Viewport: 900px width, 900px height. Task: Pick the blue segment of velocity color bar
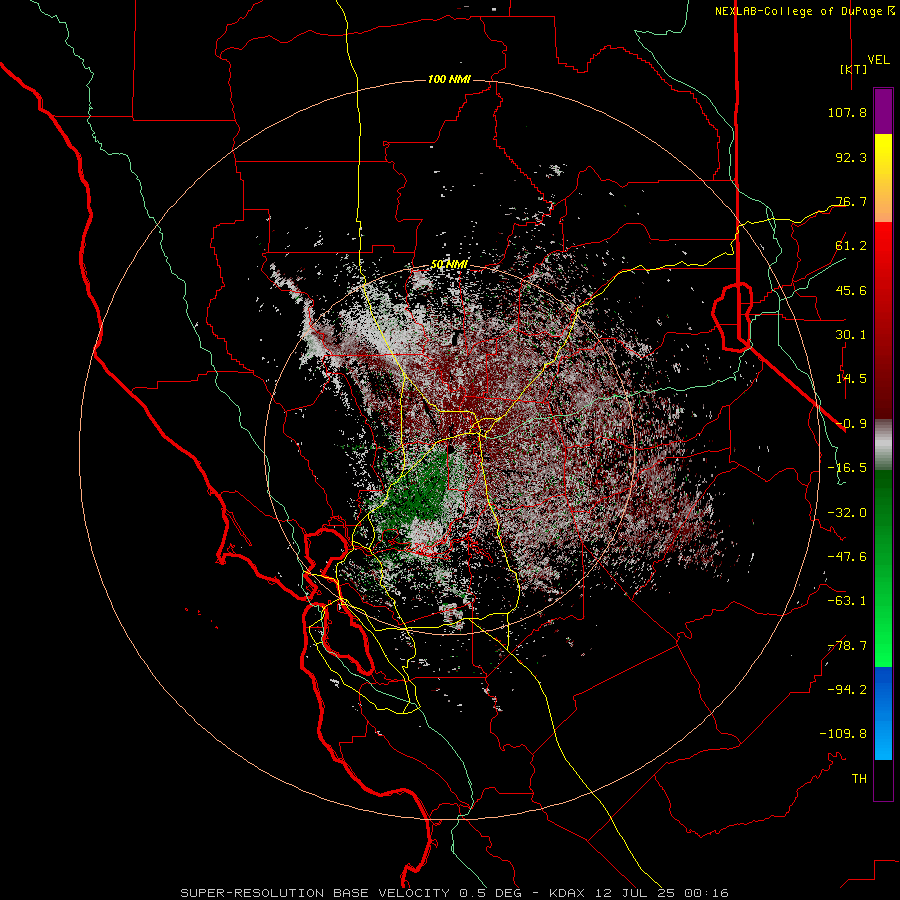[883, 713]
